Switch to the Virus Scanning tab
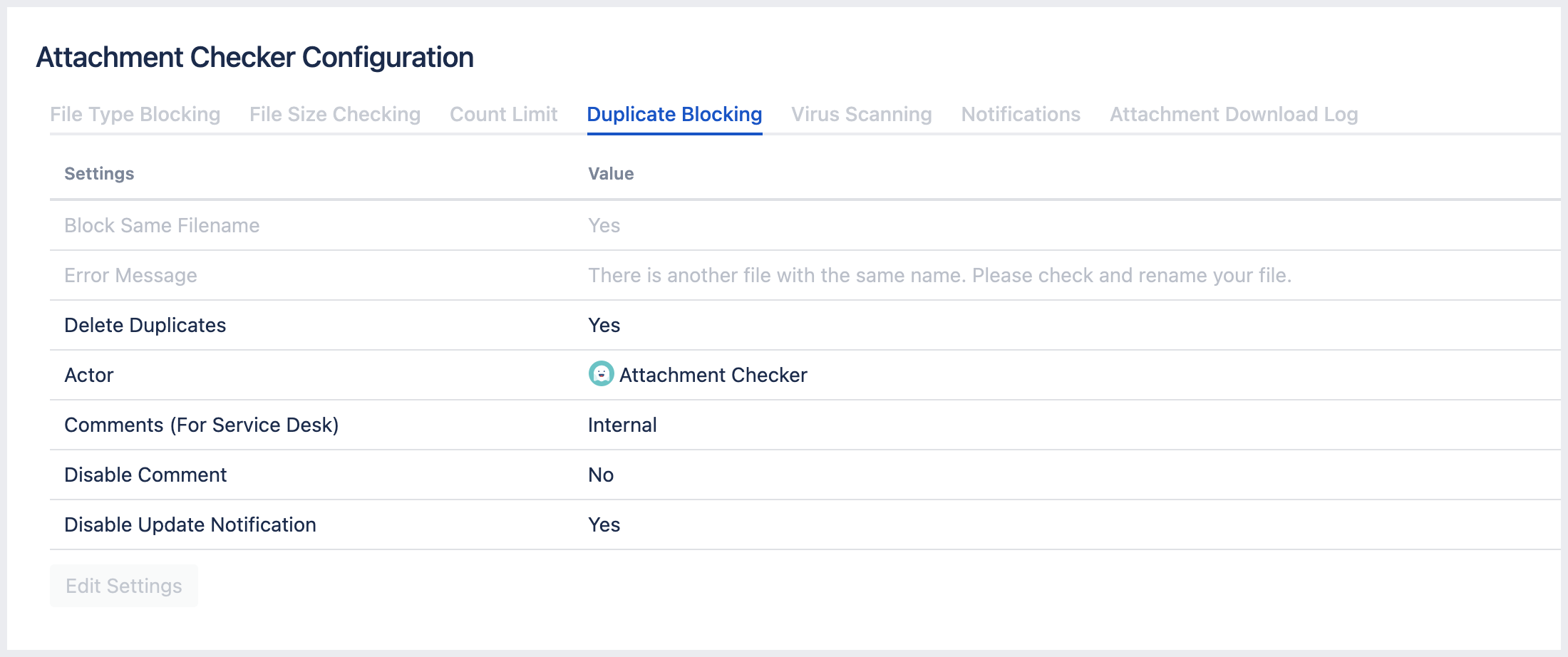The image size is (1568, 657). tap(861, 114)
